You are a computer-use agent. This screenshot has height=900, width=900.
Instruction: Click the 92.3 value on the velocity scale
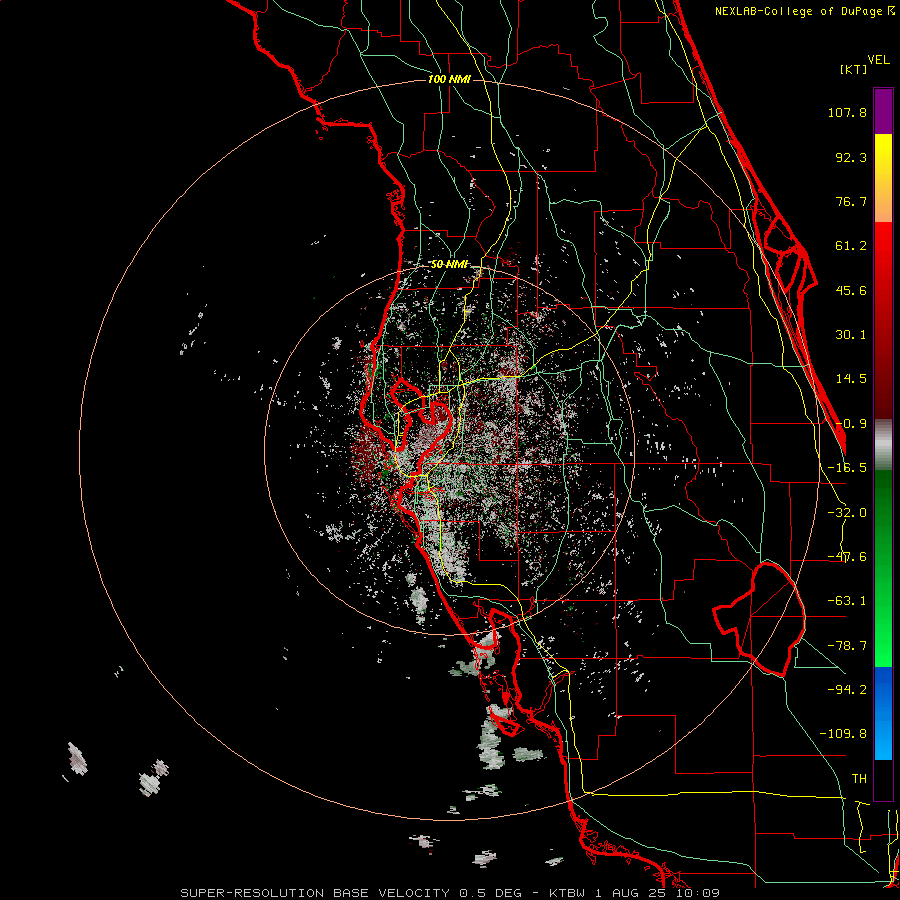point(851,157)
